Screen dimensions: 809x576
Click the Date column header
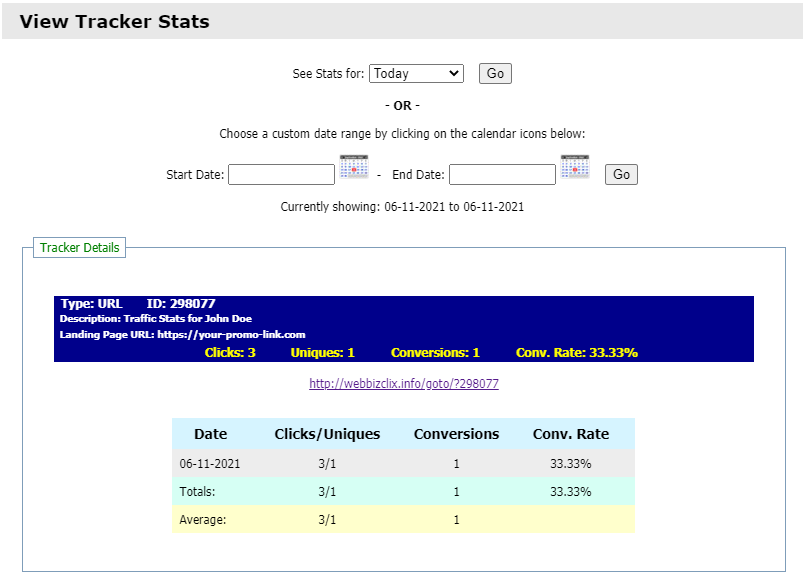pyautogui.click(x=211, y=434)
